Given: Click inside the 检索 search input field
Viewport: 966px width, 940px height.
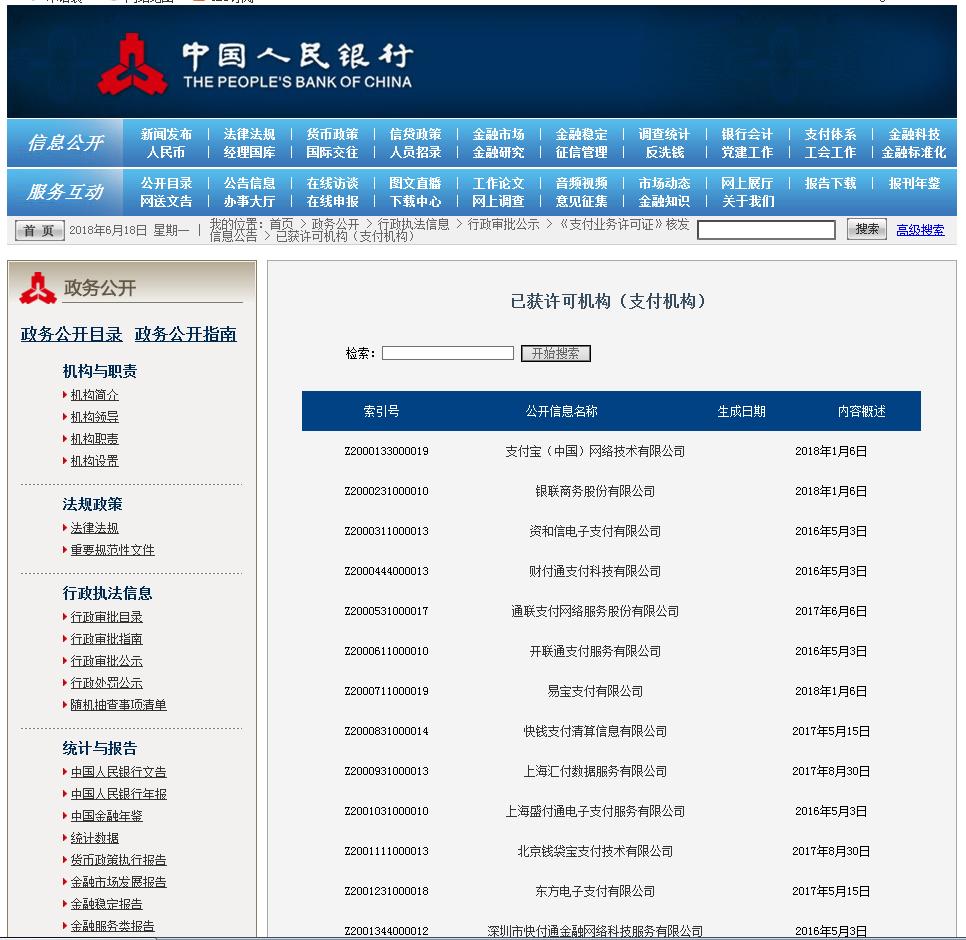Looking at the screenshot, I should [447, 352].
